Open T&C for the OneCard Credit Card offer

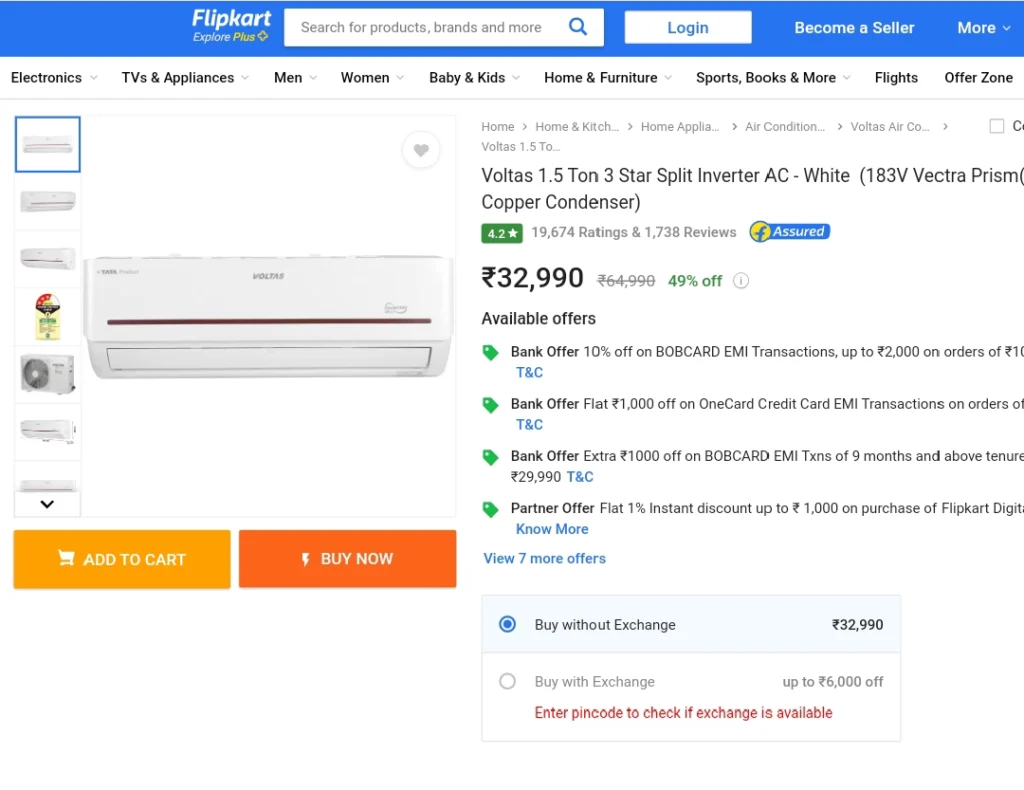tap(530, 425)
